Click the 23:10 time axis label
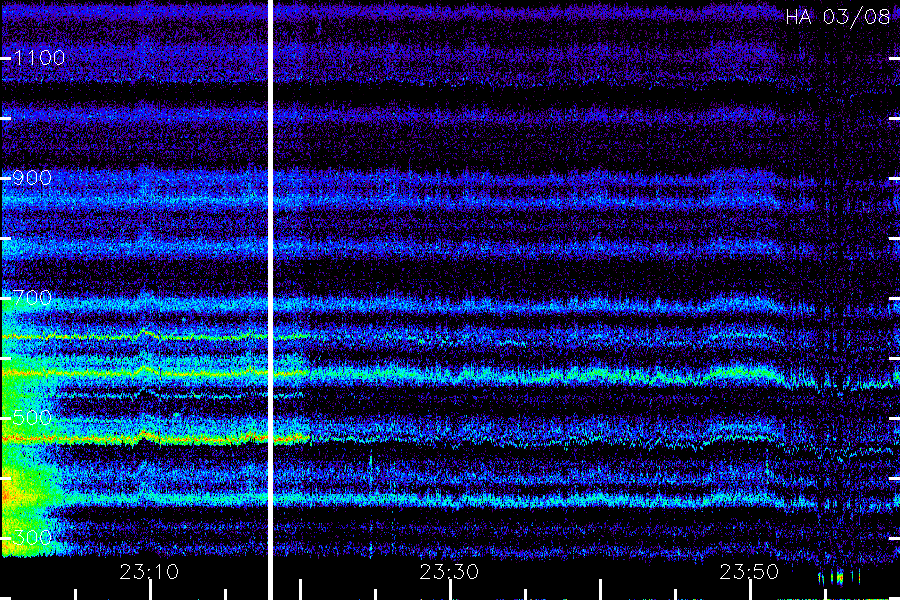The height and width of the screenshot is (600, 900). [x=149, y=572]
